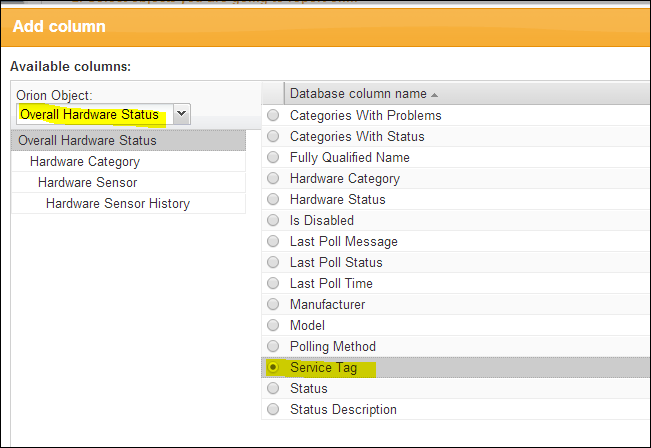Viewport: 651px width, 448px height.
Task: Choose the Fully Qualified Name column
Action: pyautogui.click(x=273, y=158)
